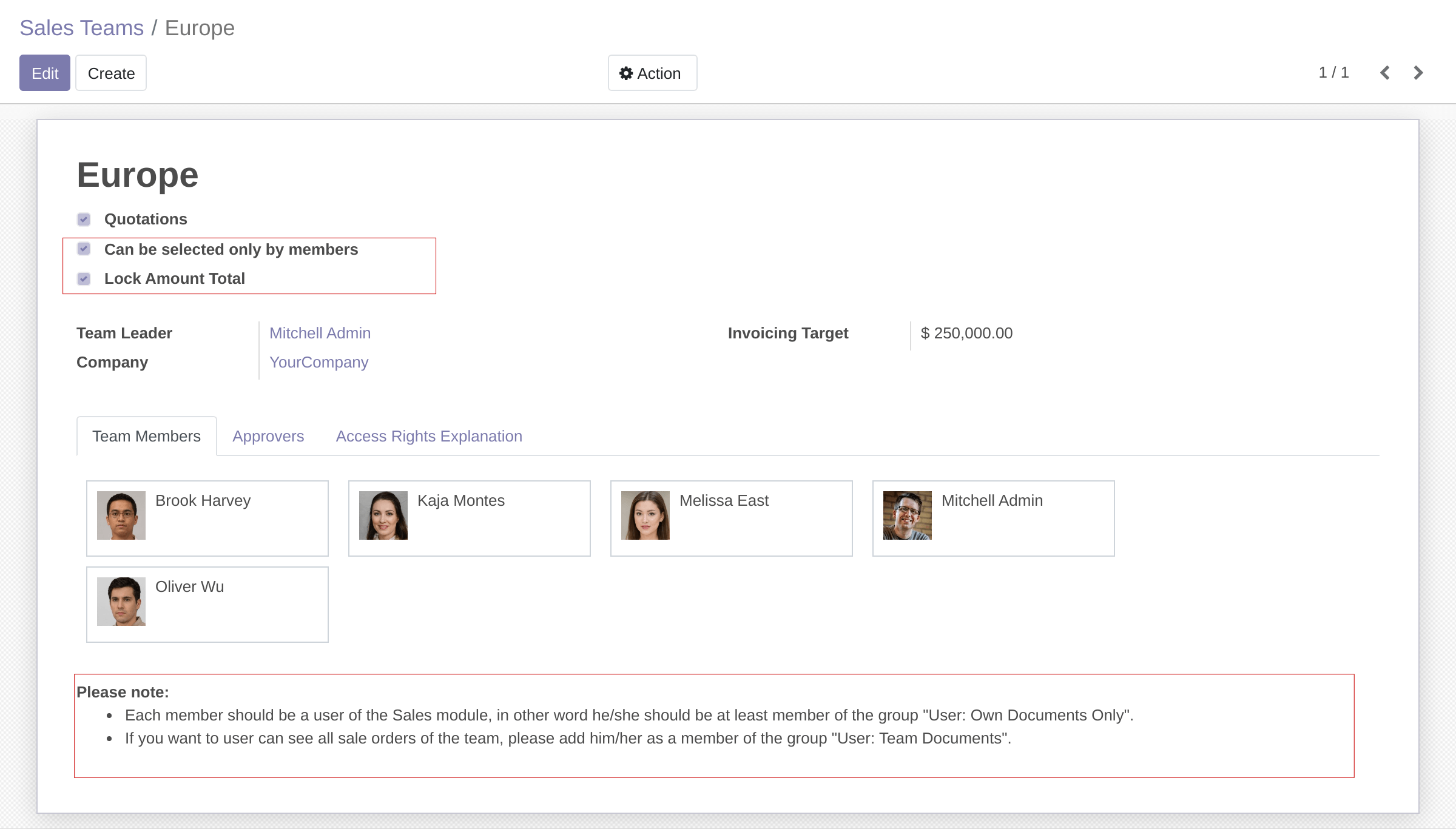The height and width of the screenshot is (829, 1456).
Task: Click Oliver Wu's avatar photo
Action: 121,602
